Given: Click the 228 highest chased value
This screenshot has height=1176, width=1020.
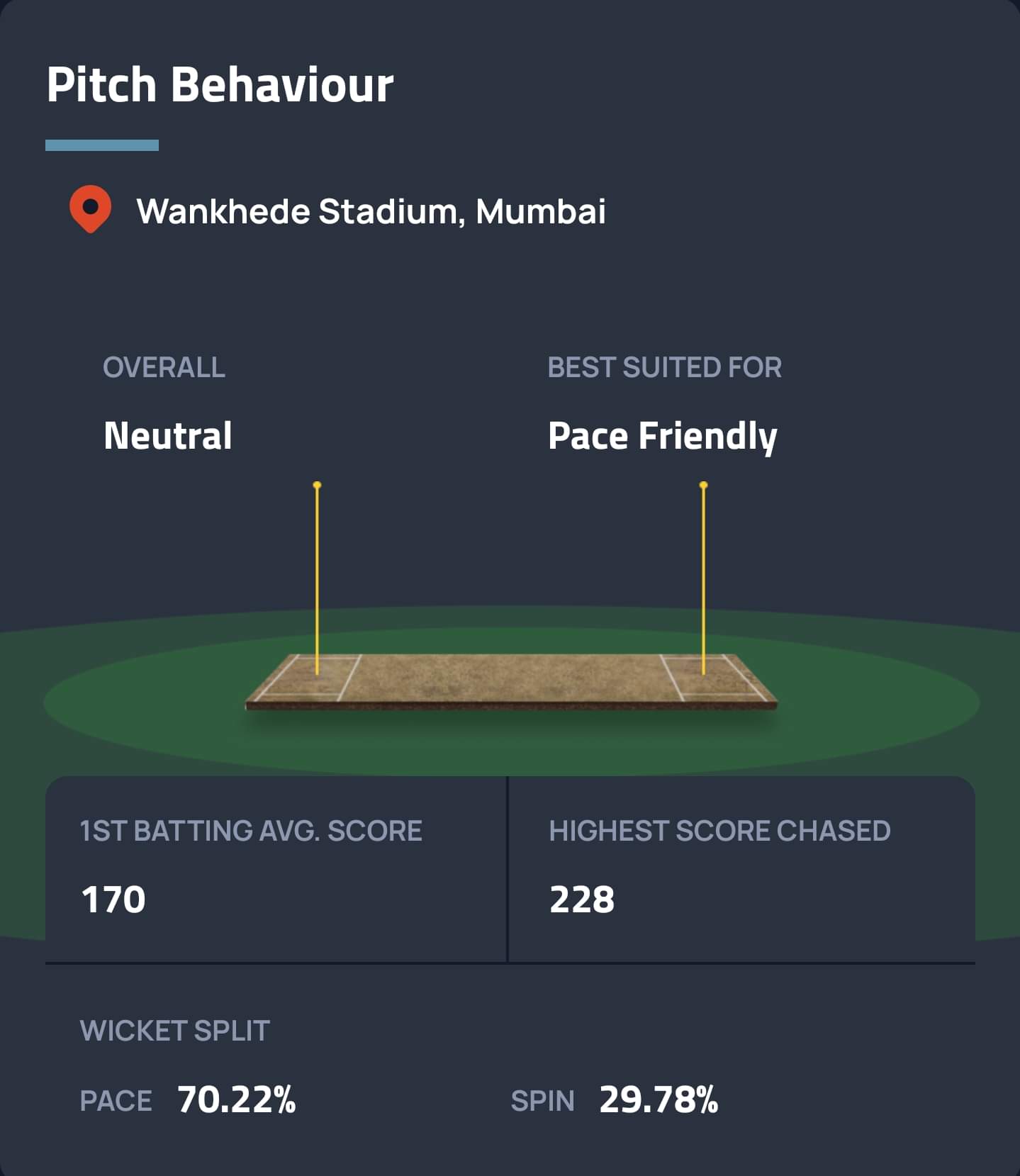Looking at the screenshot, I should click(x=582, y=900).
